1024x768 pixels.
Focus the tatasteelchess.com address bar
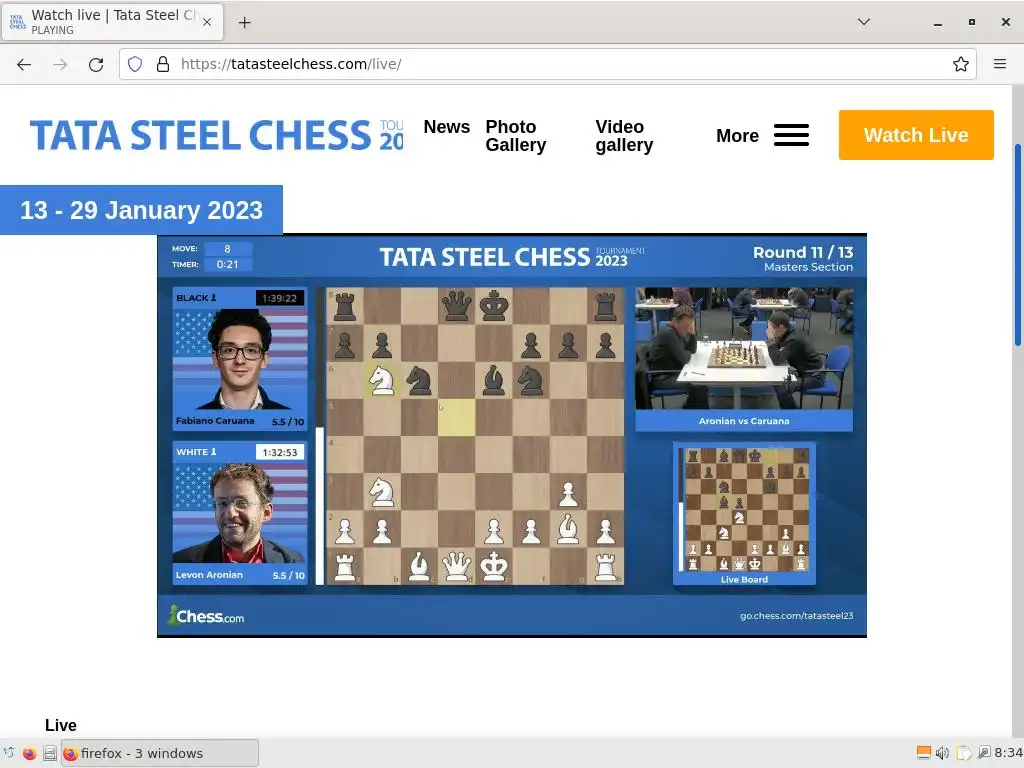pyautogui.click(x=547, y=64)
